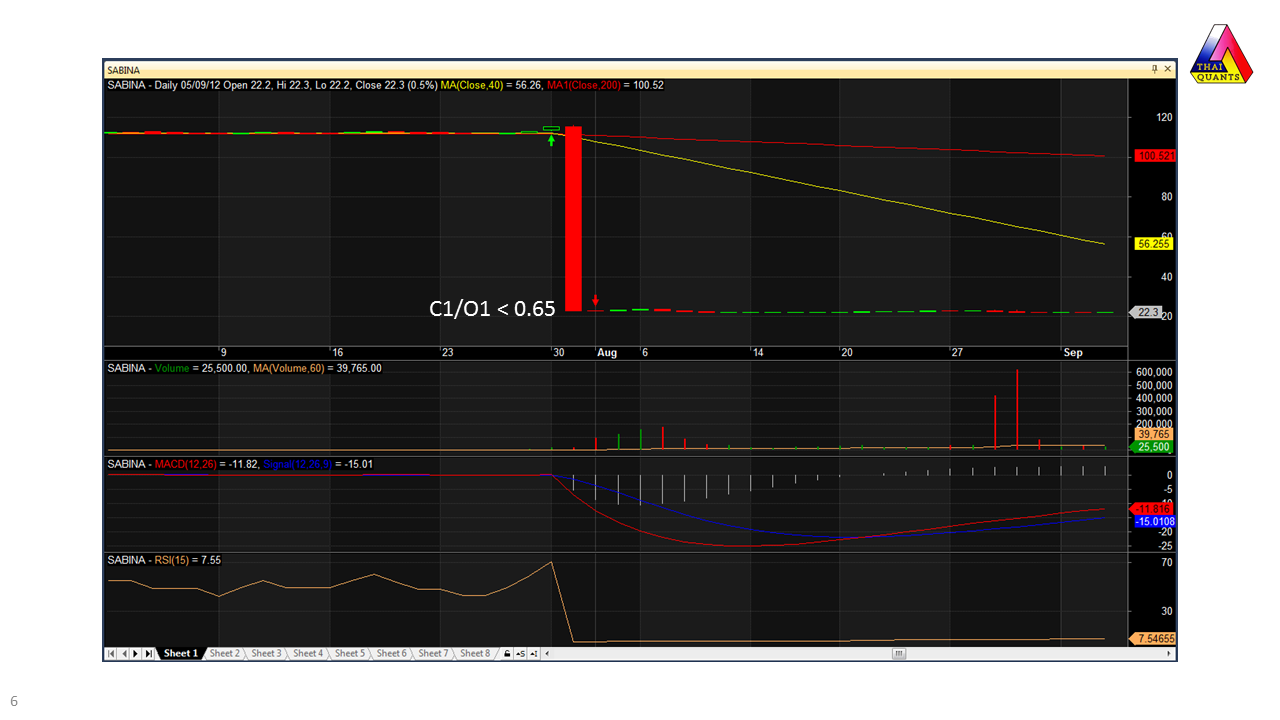
Task: Click the previous sheet arrow
Action: [123, 654]
